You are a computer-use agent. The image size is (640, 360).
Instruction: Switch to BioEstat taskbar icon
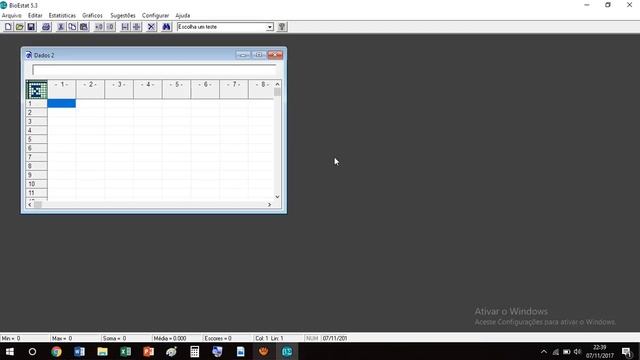[x=287, y=352]
